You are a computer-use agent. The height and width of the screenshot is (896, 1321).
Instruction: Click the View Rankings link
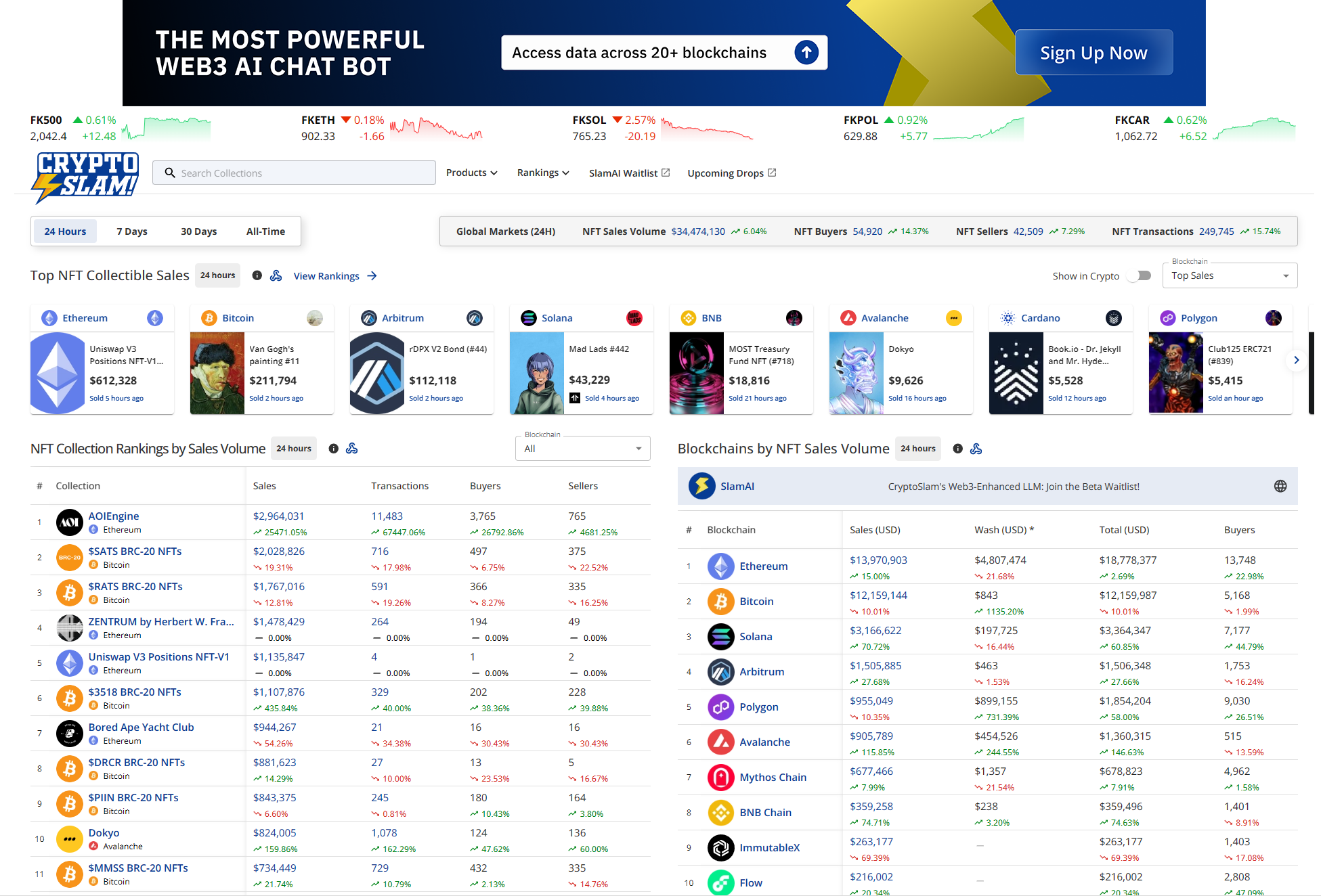335,276
